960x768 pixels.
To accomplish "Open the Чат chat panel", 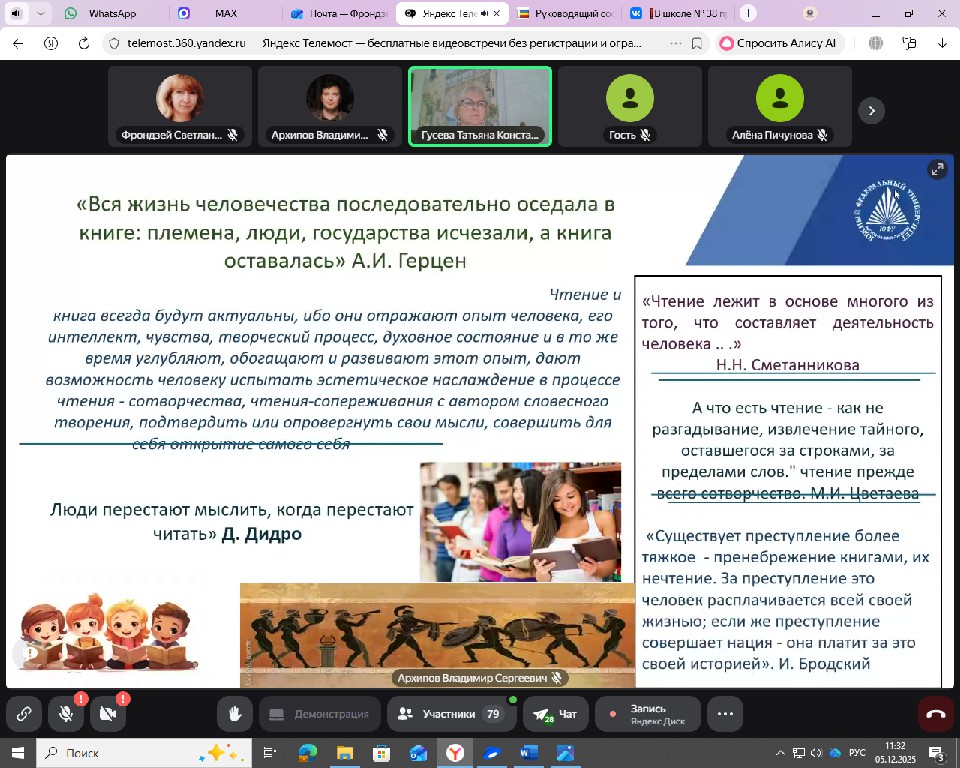I will (x=555, y=714).
